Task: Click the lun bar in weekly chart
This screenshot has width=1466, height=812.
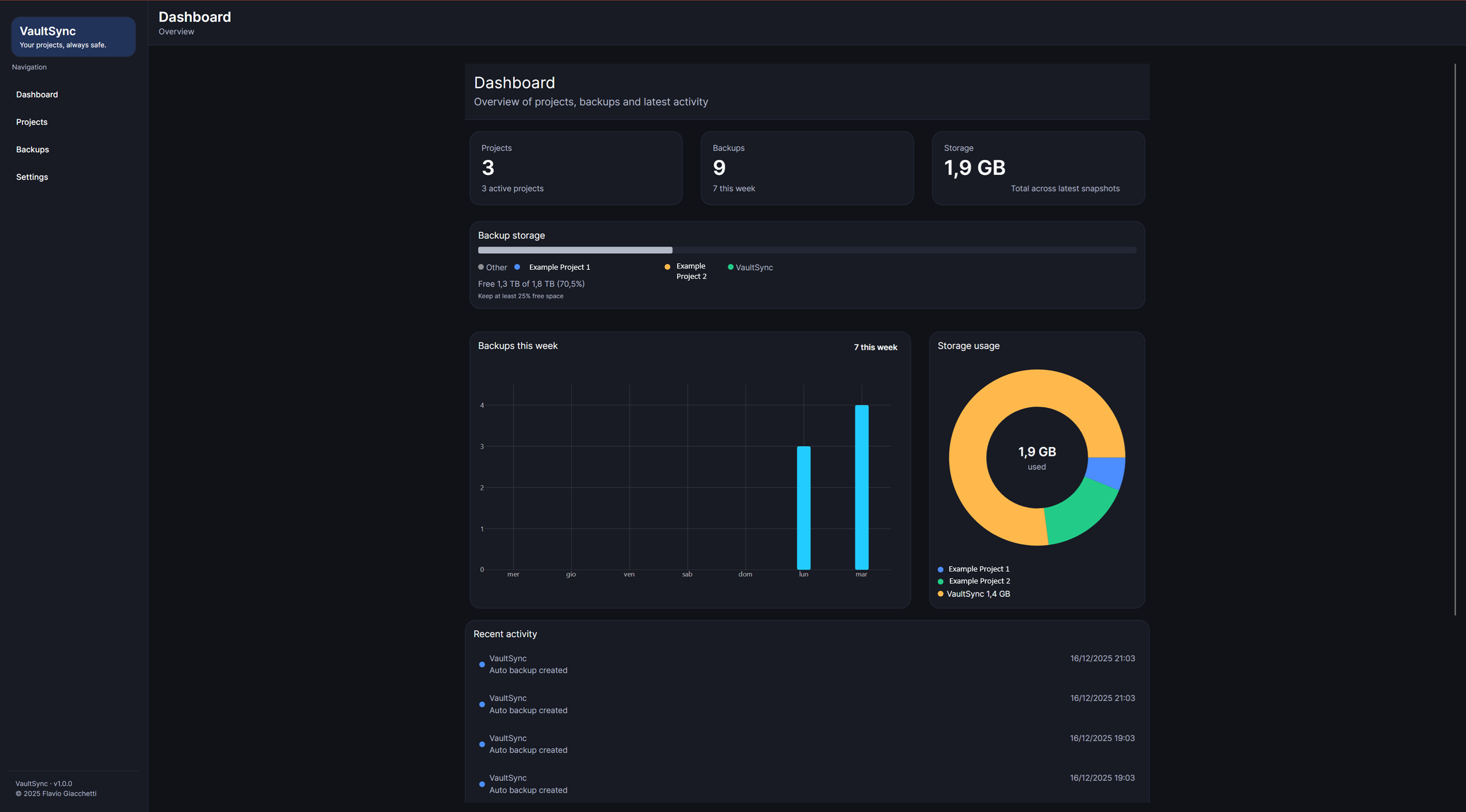Action: [803, 507]
